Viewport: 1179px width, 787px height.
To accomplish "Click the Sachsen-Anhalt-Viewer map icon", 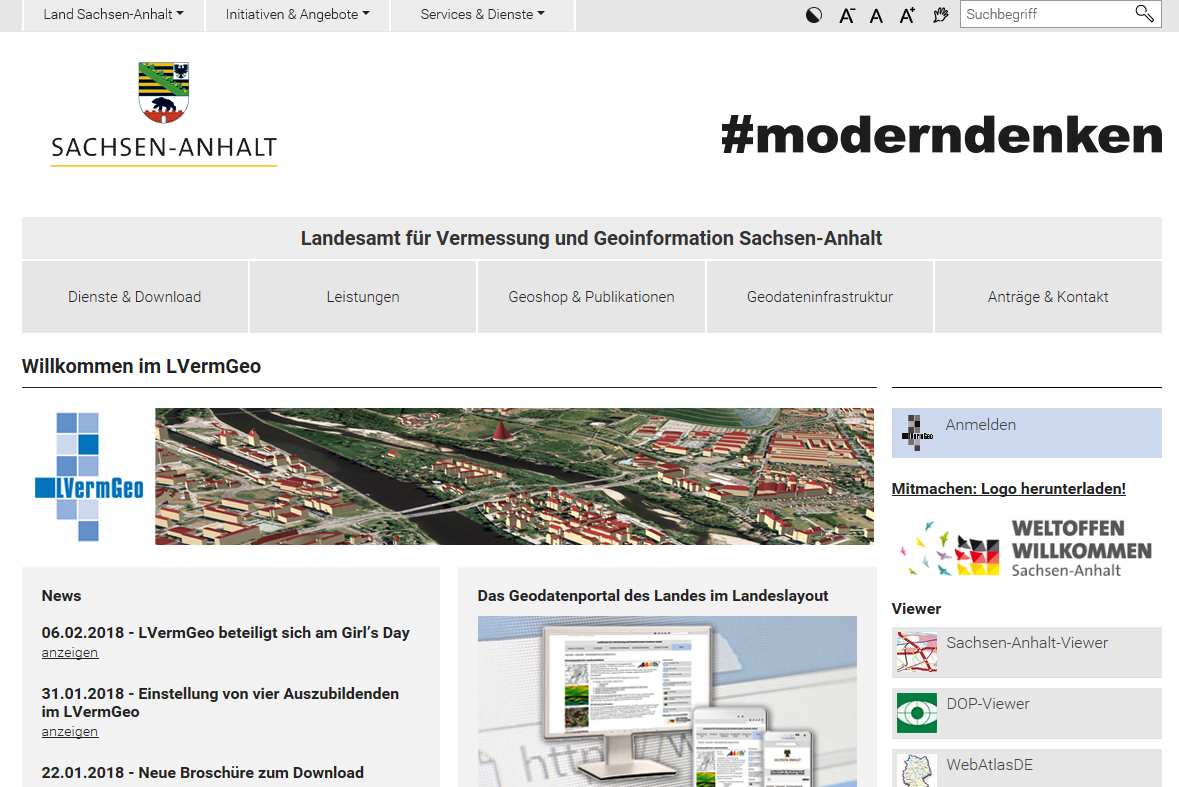I will point(917,652).
